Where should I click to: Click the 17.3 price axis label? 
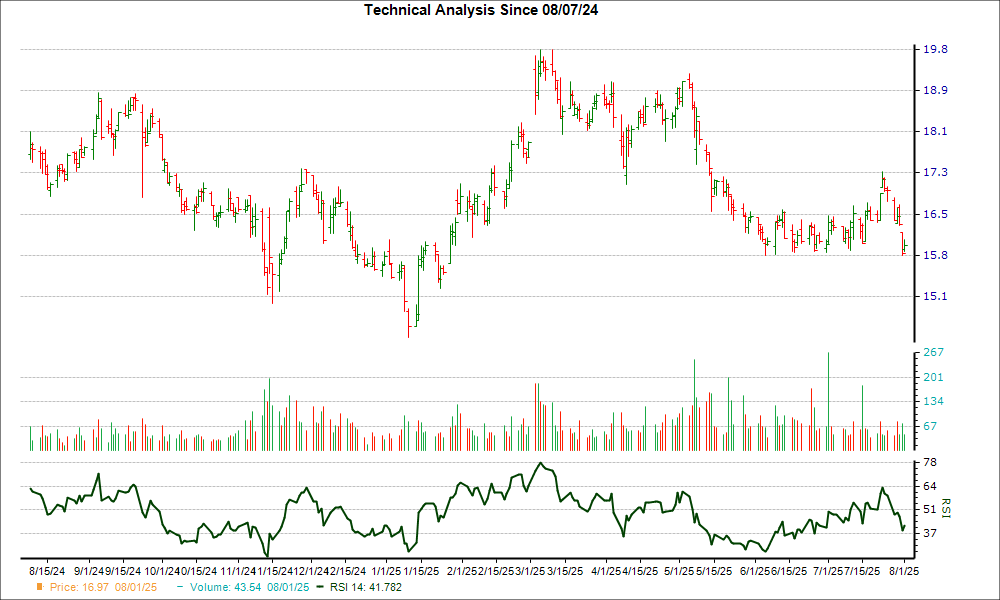(x=935, y=173)
